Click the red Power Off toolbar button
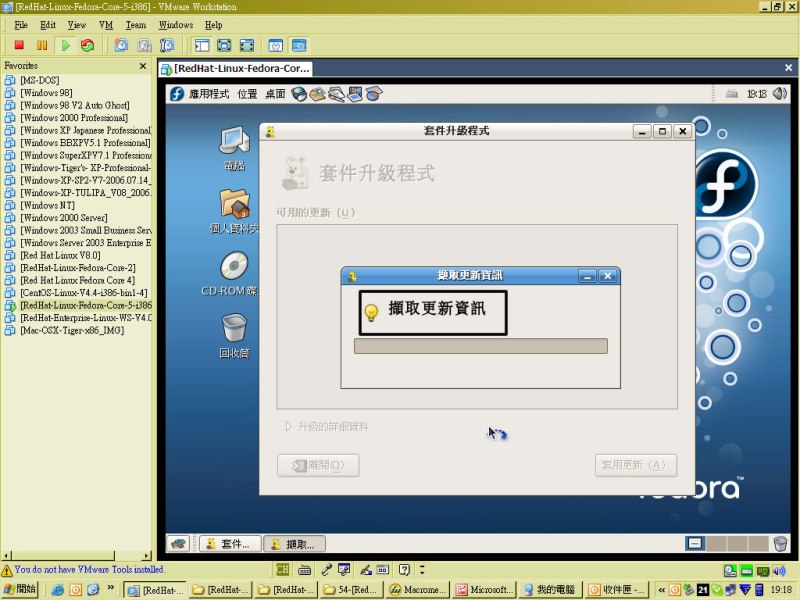This screenshot has height=600, width=800. tap(19, 45)
